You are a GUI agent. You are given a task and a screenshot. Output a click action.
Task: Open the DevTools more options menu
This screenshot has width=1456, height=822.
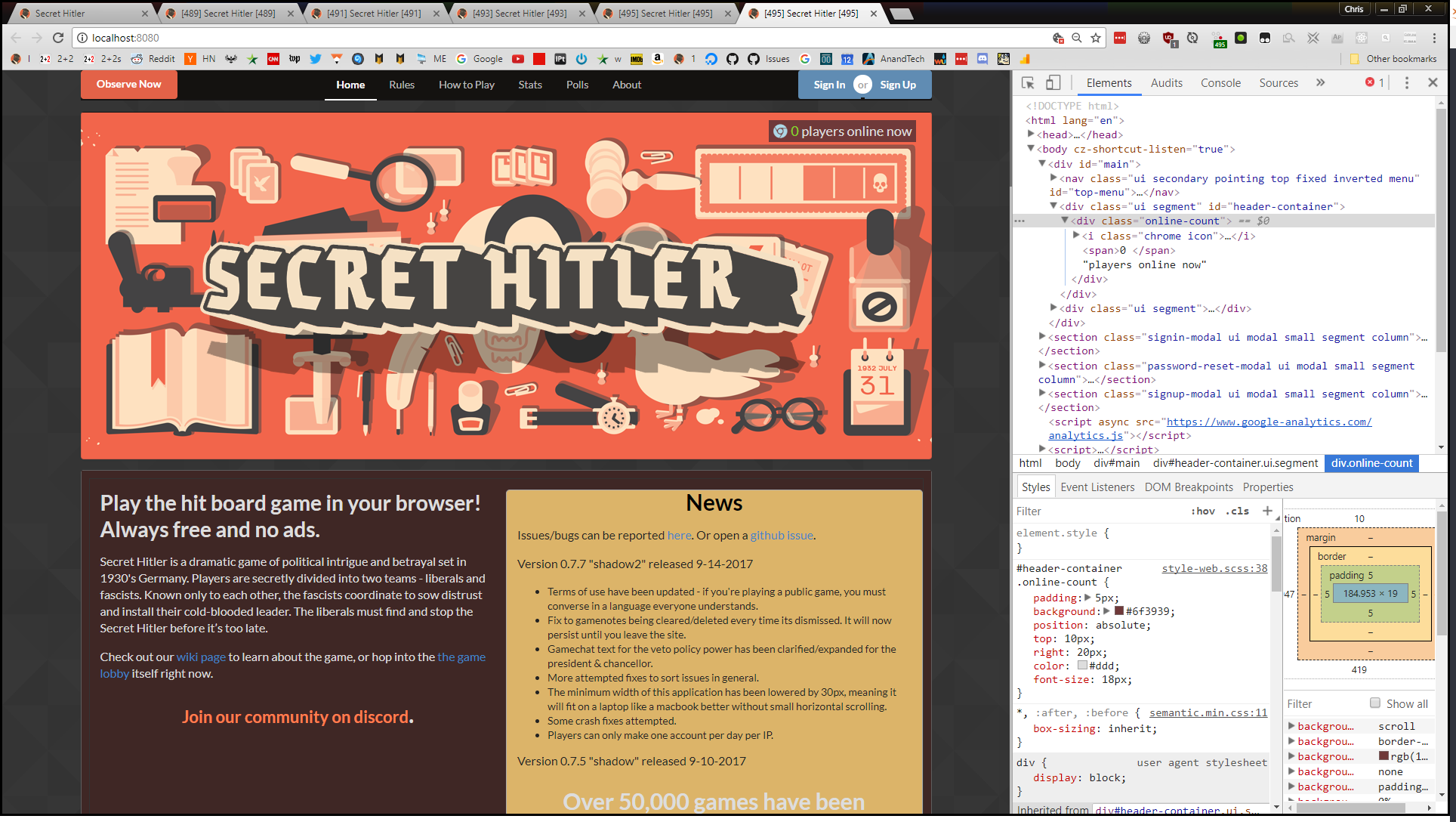pyautogui.click(x=1406, y=83)
